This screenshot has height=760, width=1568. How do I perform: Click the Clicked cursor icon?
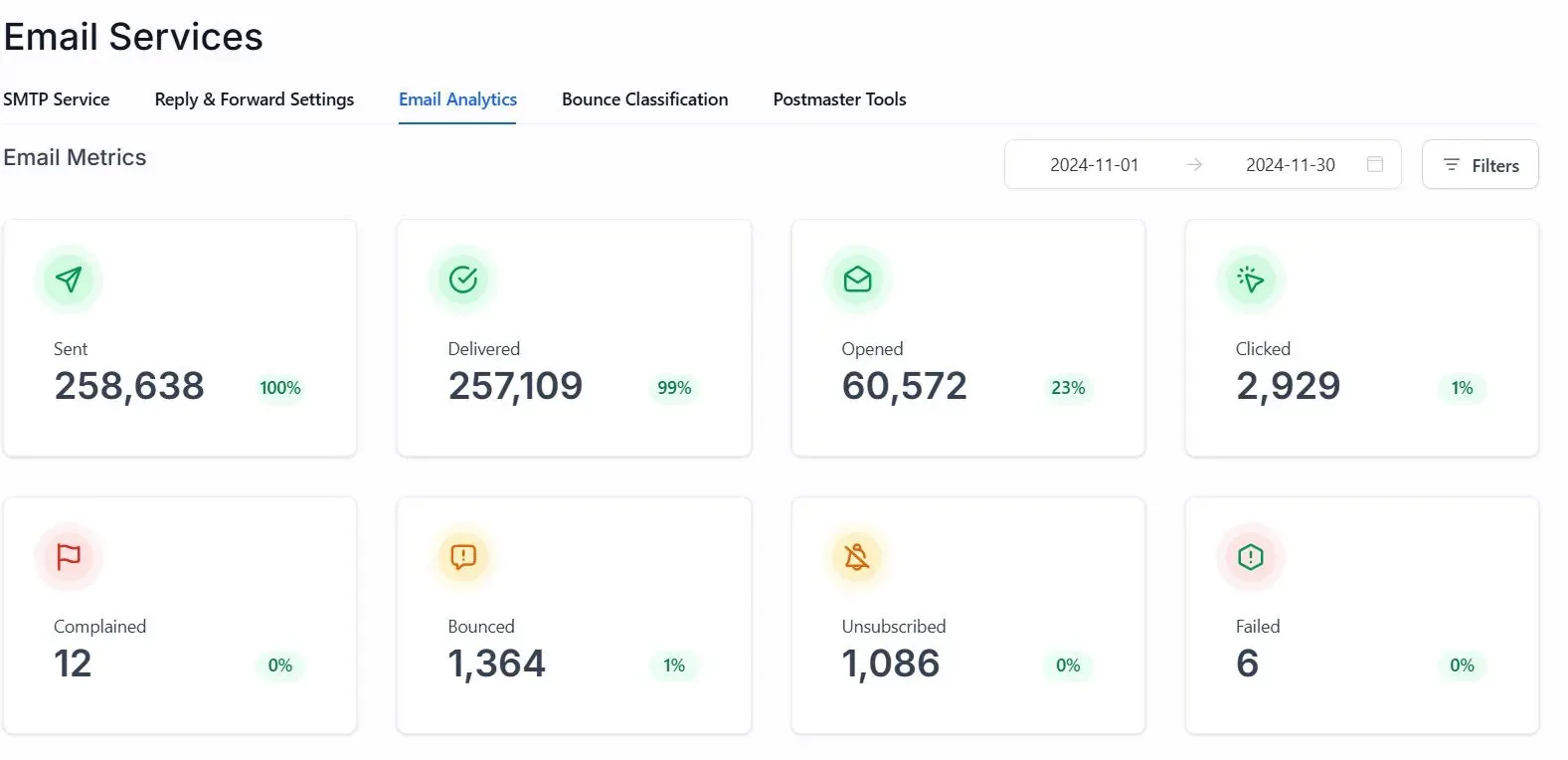pos(1251,280)
